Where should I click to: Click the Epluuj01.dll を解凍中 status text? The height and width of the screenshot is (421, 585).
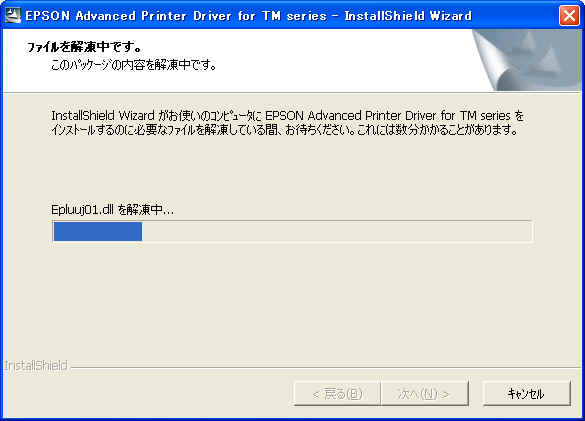[x=112, y=210]
